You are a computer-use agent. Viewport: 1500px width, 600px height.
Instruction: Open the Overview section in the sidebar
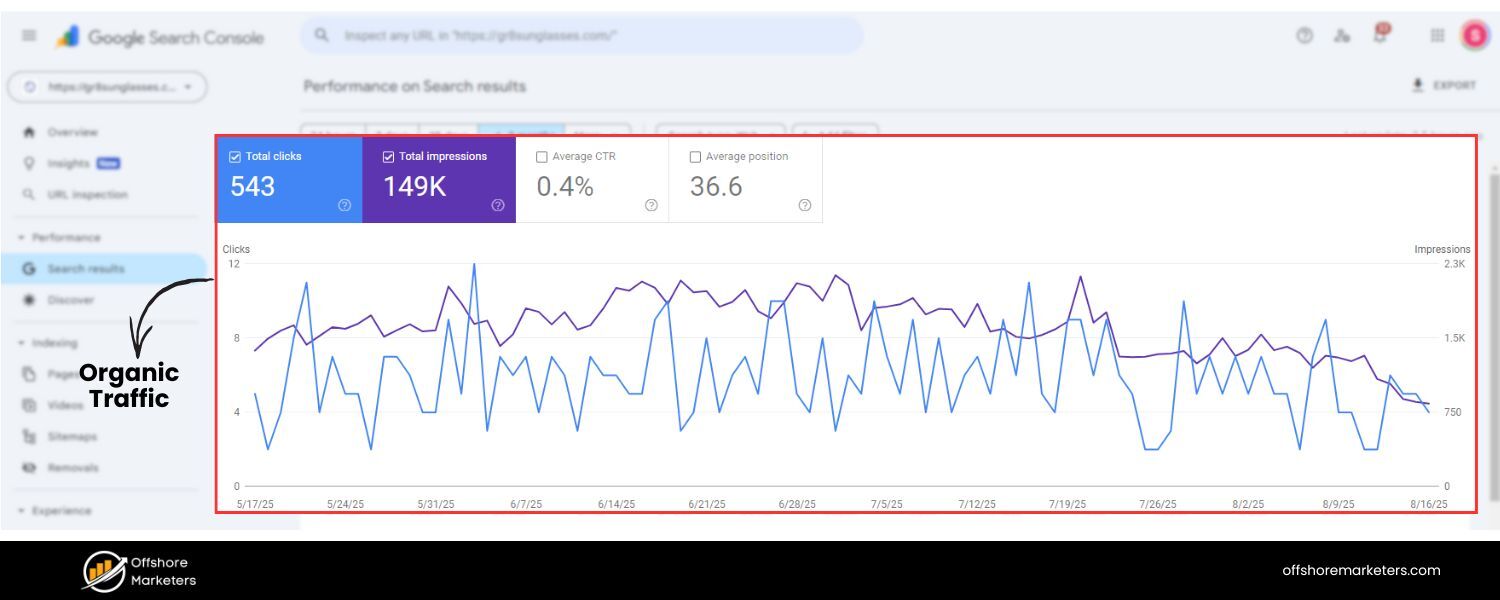[x=75, y=131]
